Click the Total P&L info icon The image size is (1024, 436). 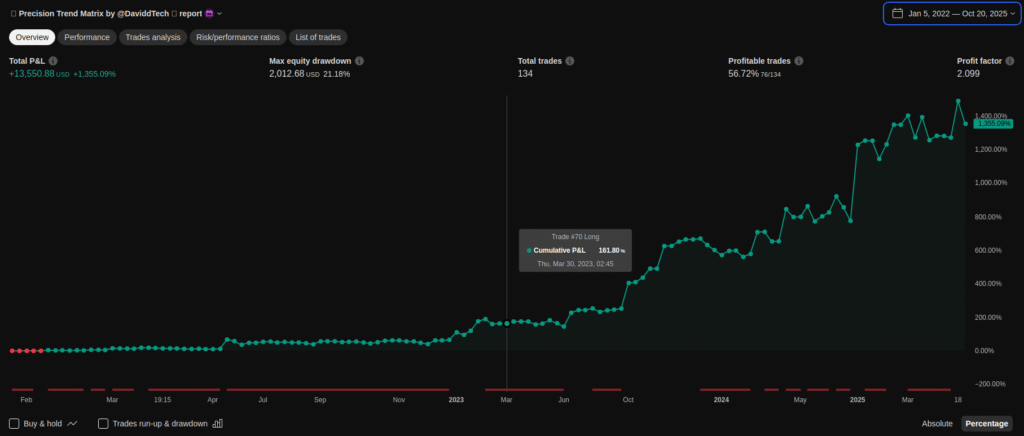click(53, 61)
